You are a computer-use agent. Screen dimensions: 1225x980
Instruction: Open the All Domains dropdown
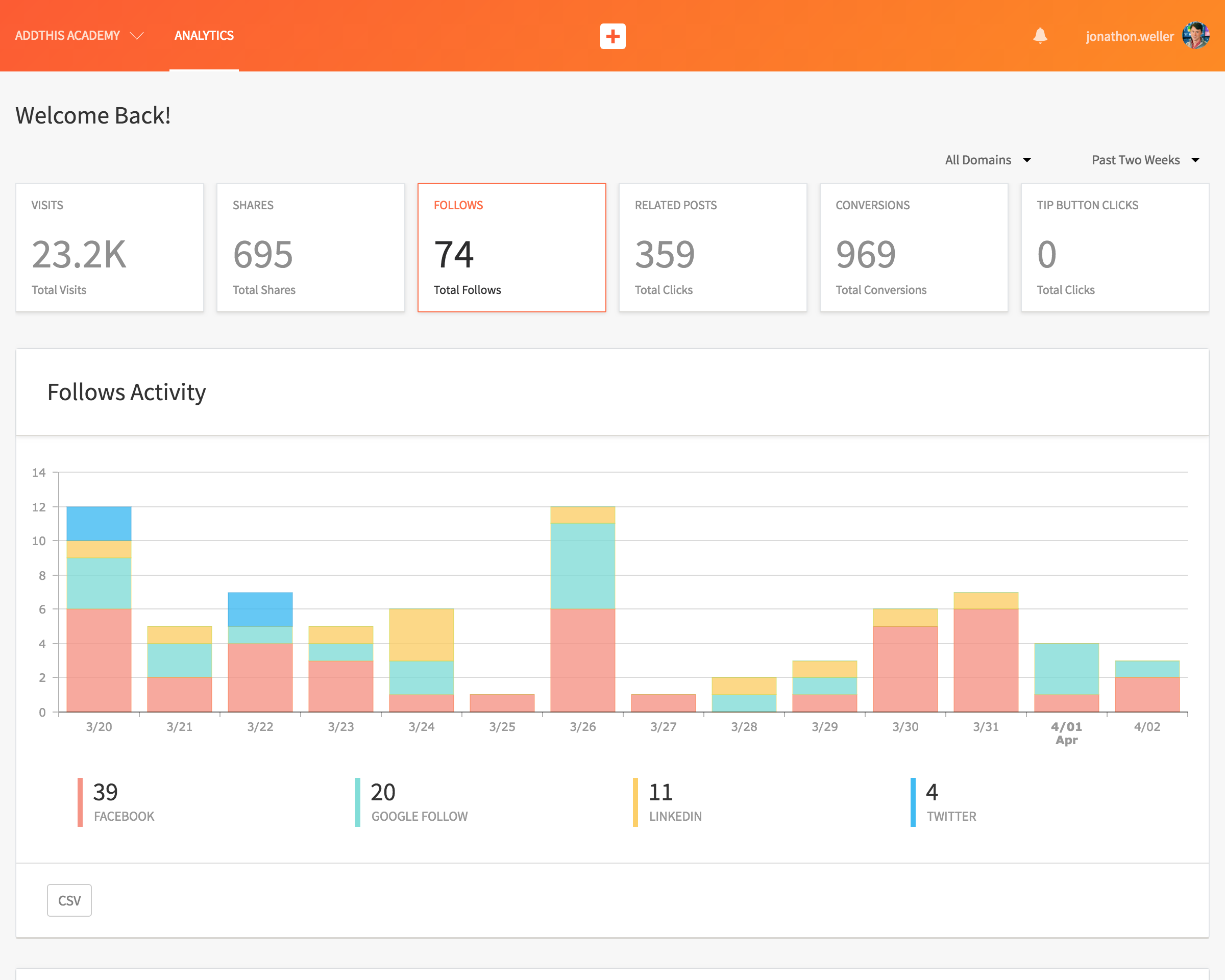click(988, 160)
